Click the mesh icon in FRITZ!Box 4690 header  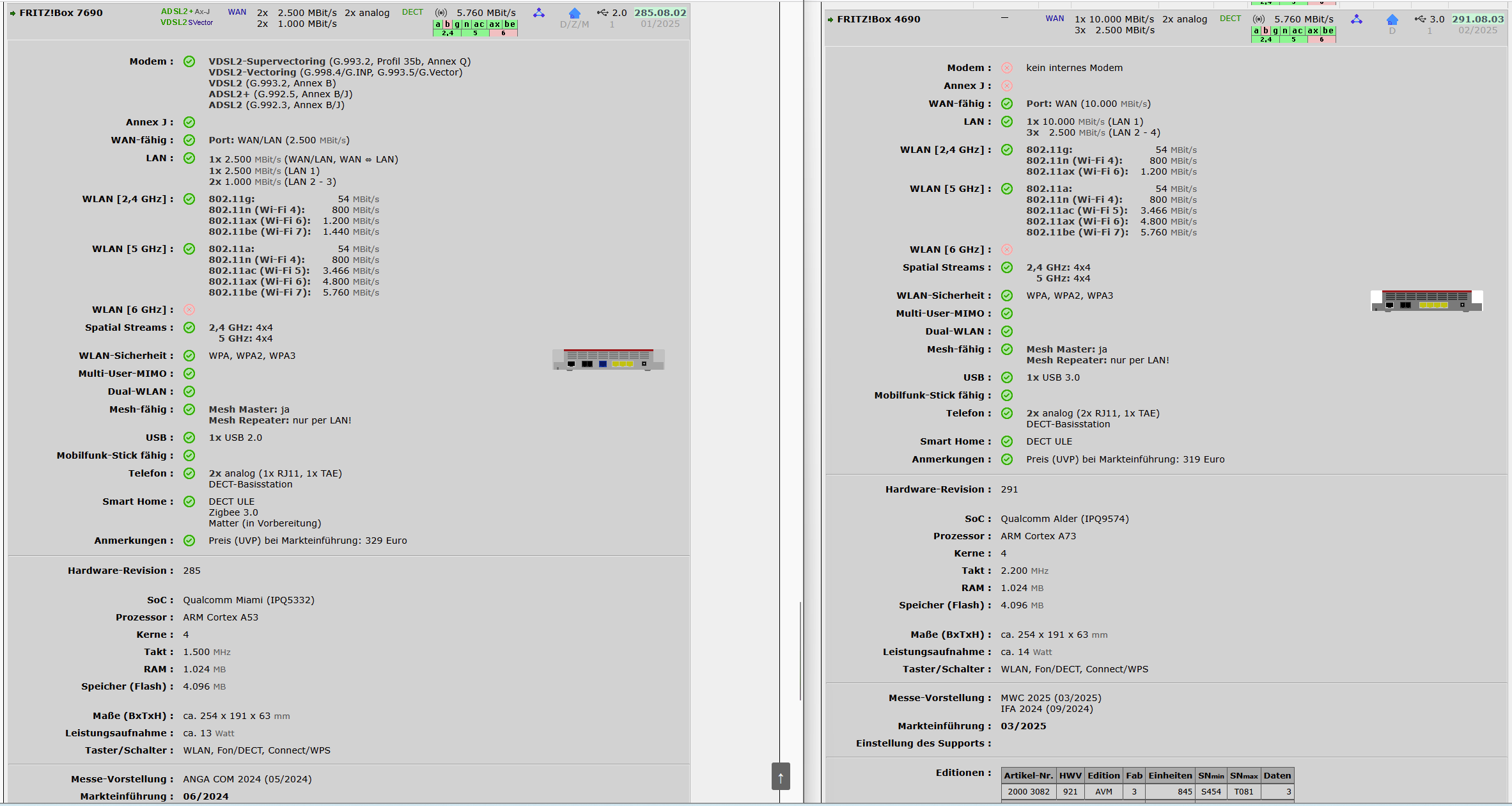pyautogui.click(x=1357, y=19)
